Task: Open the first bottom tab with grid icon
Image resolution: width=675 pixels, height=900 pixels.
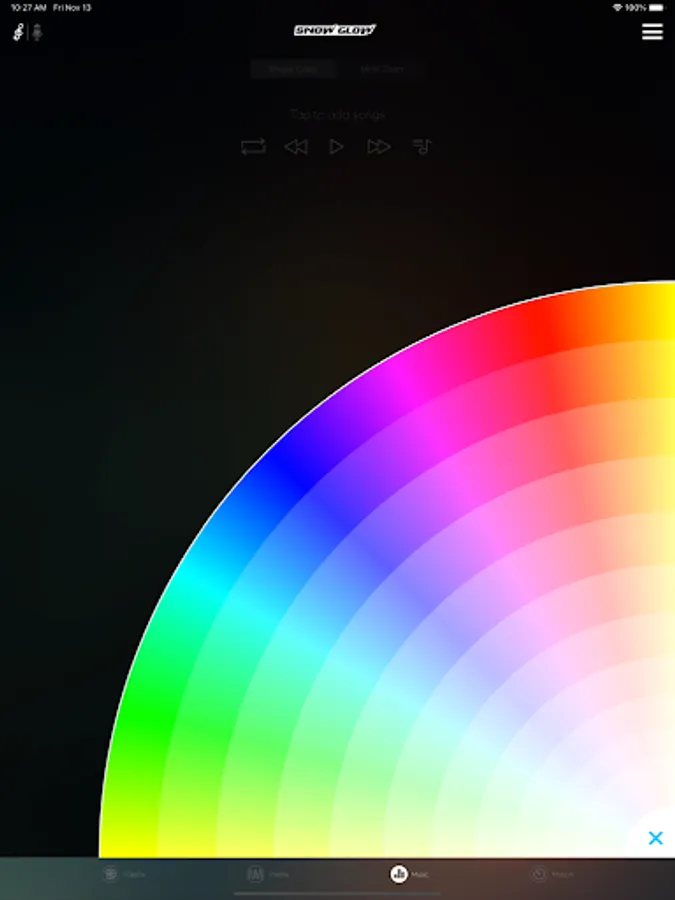Action: (123, 874)
